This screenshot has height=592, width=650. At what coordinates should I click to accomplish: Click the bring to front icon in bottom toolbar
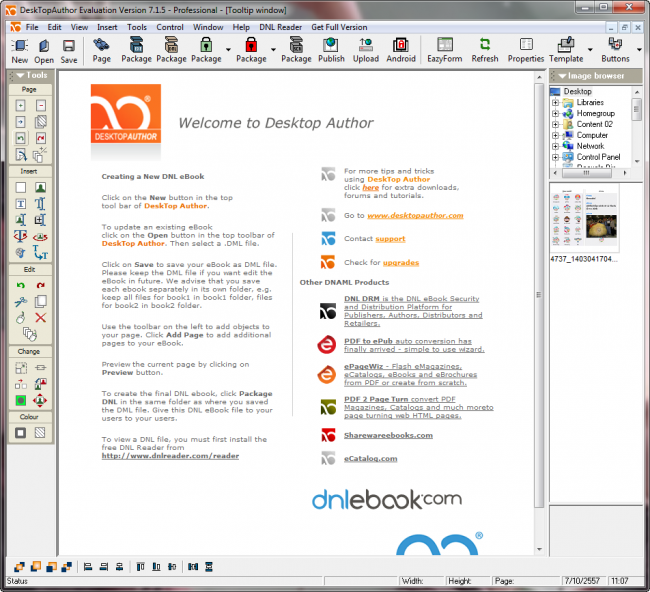pyautogui.click(x=19, y=566)
